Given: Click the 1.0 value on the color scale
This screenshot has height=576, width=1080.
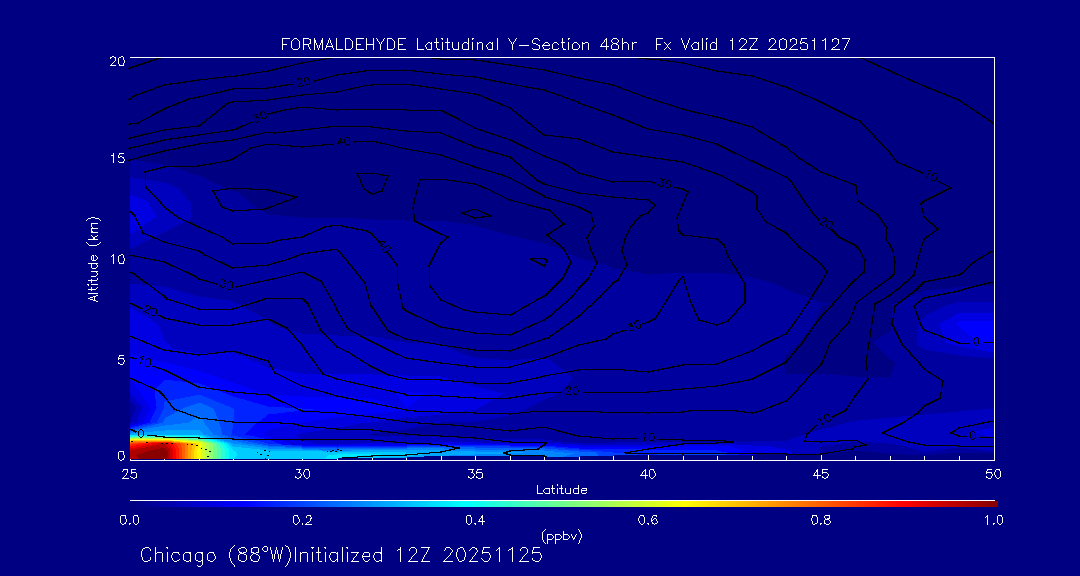Looking at the screenshot, I should click(x=993, y=520).
